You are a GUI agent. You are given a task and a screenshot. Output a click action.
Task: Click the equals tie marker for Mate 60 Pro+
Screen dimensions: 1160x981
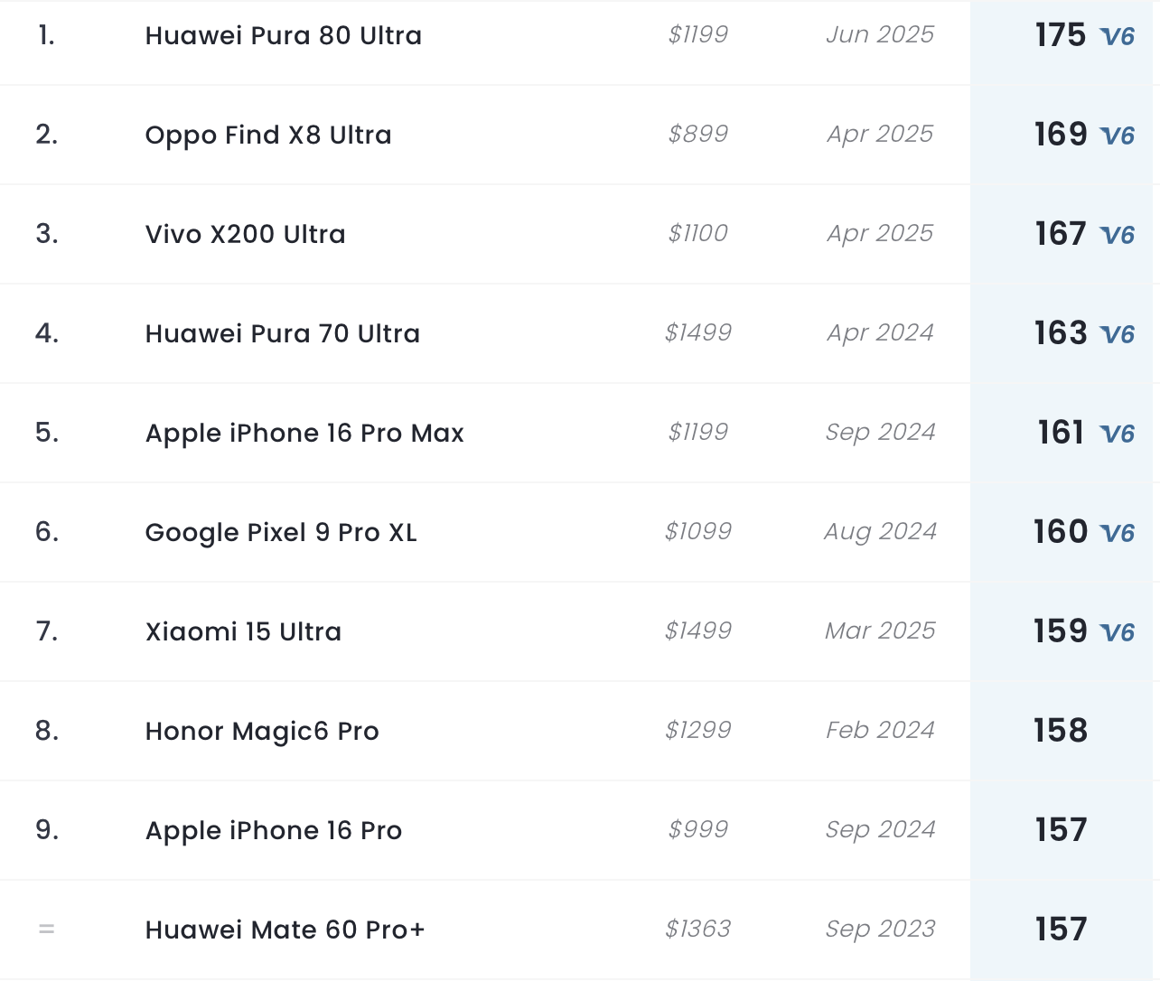[46, 929]
